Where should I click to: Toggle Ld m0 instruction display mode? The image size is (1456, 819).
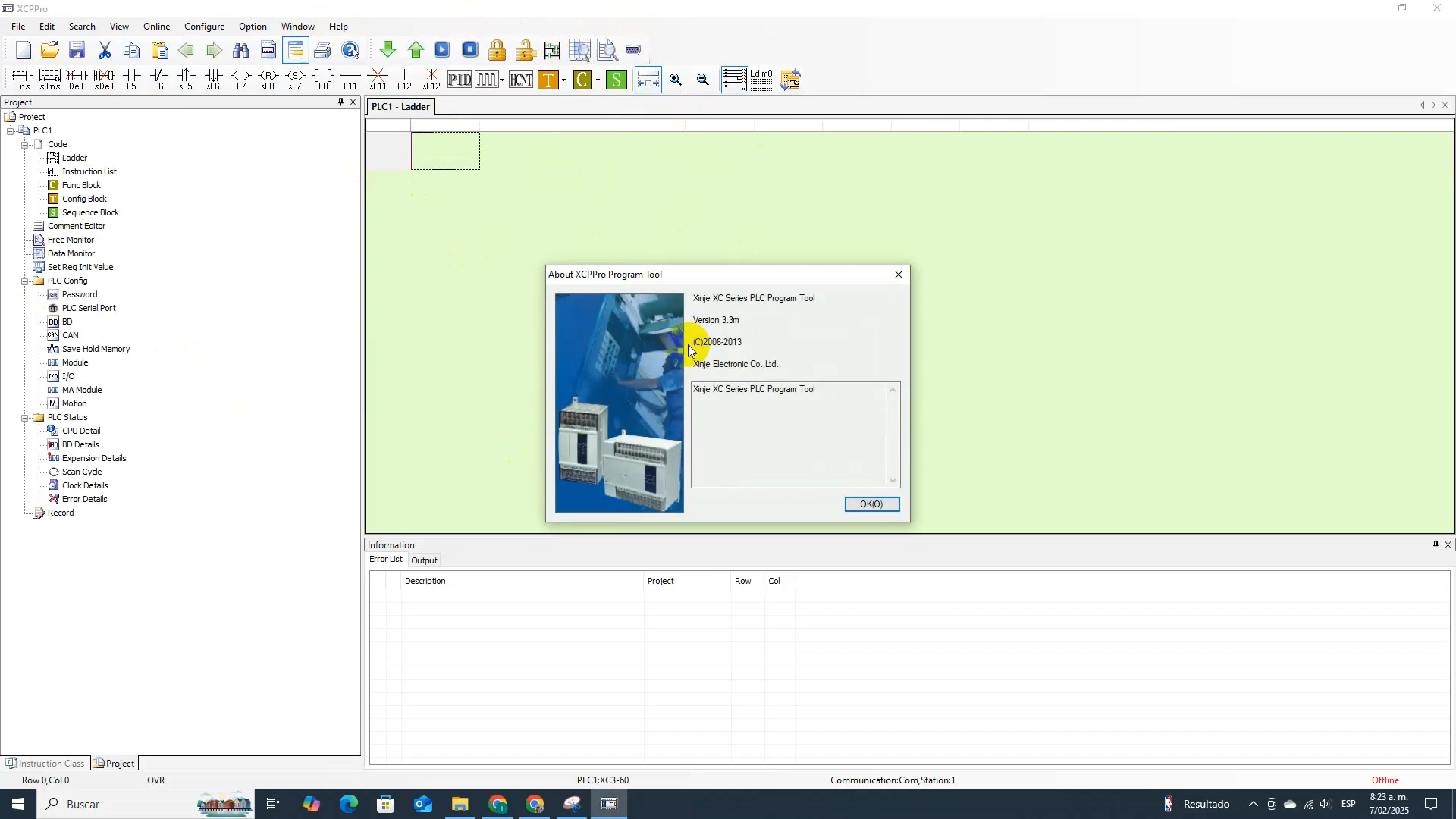point(761,80)
